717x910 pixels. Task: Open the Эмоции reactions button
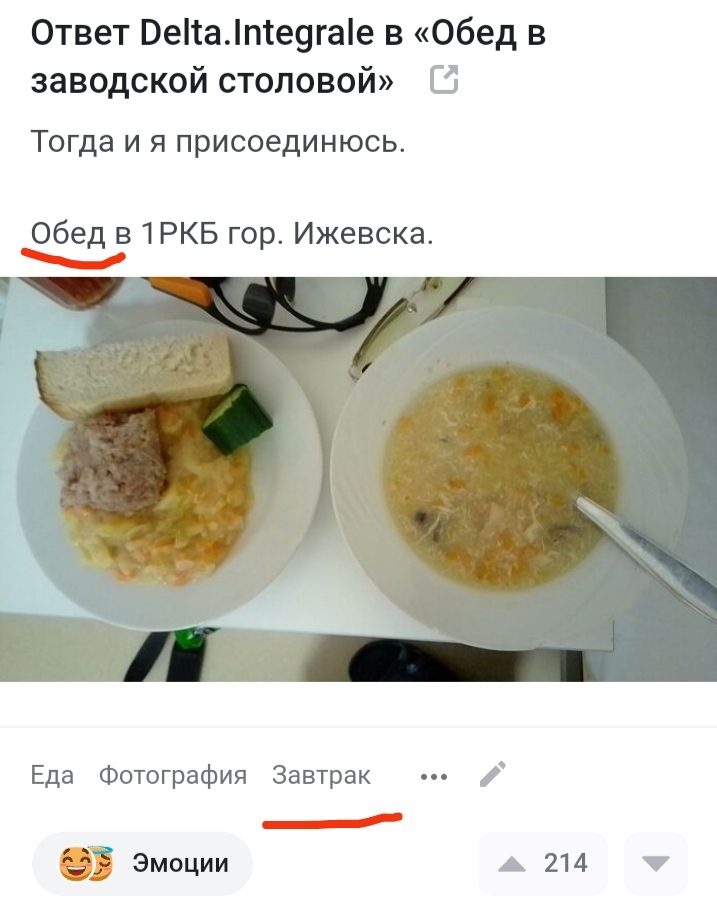(142, 864)
